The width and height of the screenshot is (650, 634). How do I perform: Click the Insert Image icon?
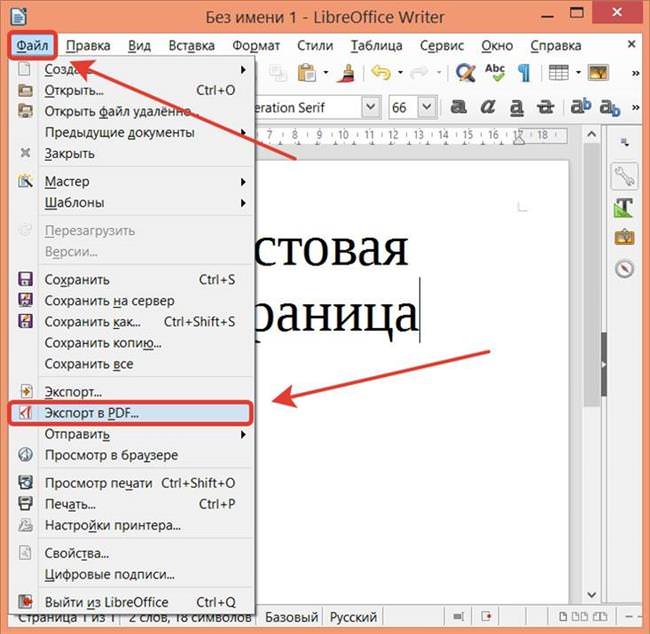[x=598, y=73]
